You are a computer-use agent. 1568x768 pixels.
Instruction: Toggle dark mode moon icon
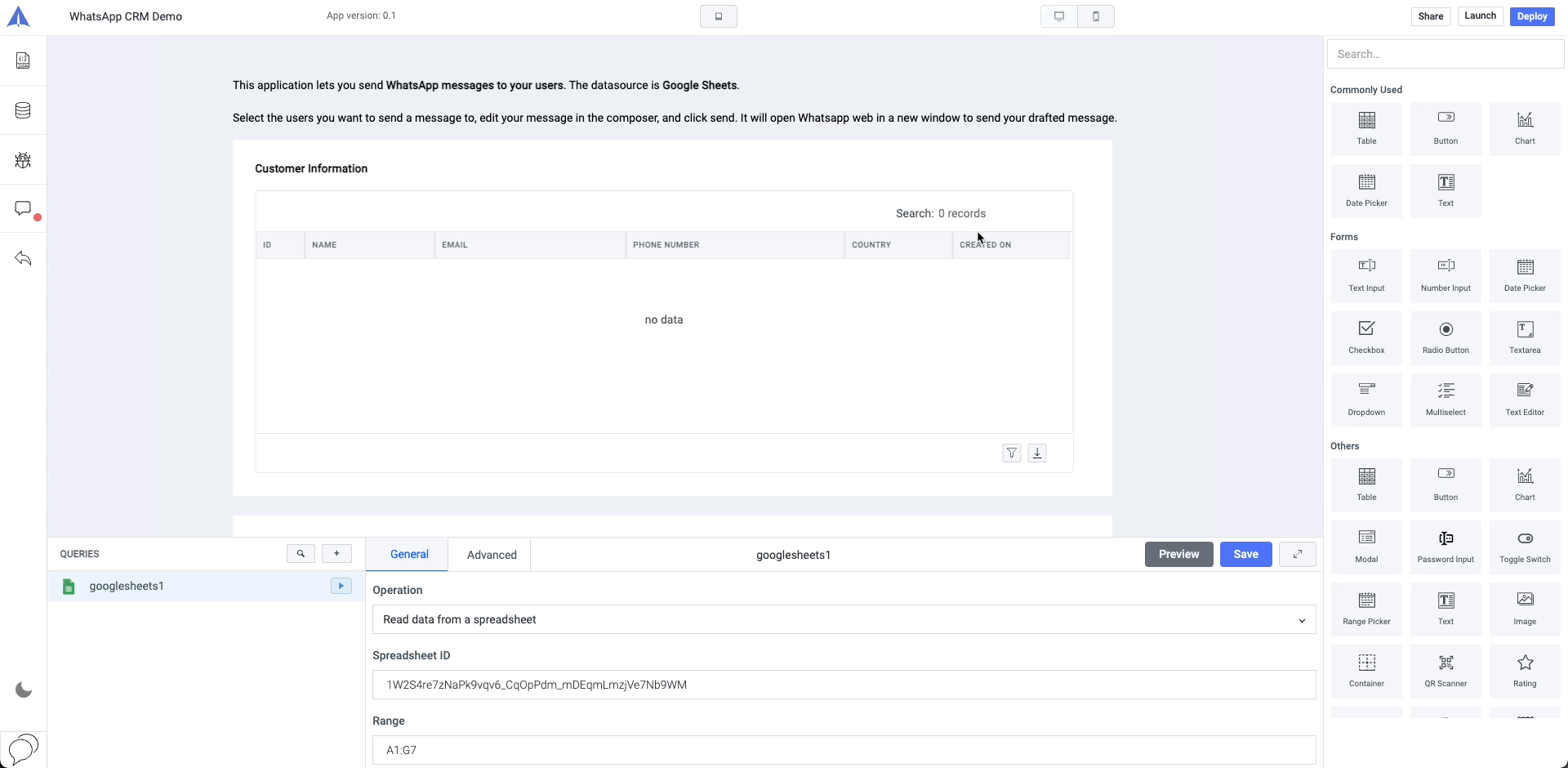pos(24,690)
